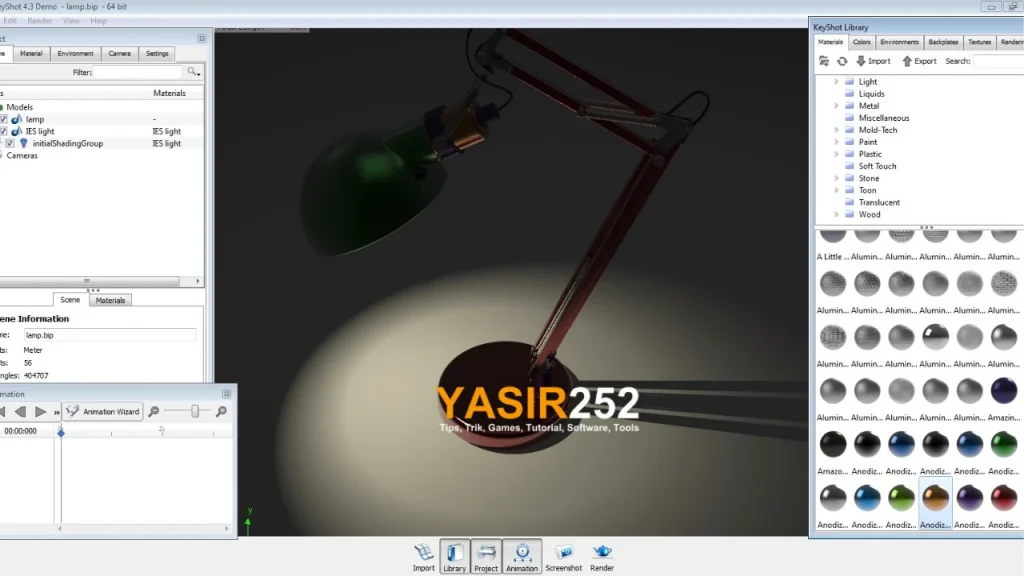Click the library refresh icon
This screenshot has width=1024, height=576.
click(x=842, y=61)
